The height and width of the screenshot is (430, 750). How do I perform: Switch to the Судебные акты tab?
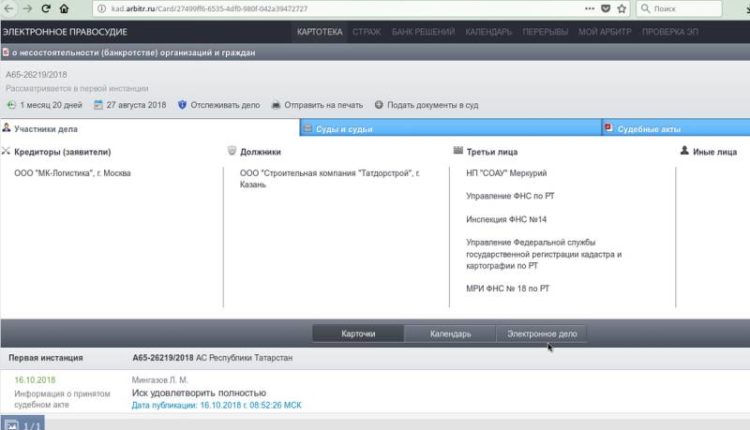(x=676, y=128)
